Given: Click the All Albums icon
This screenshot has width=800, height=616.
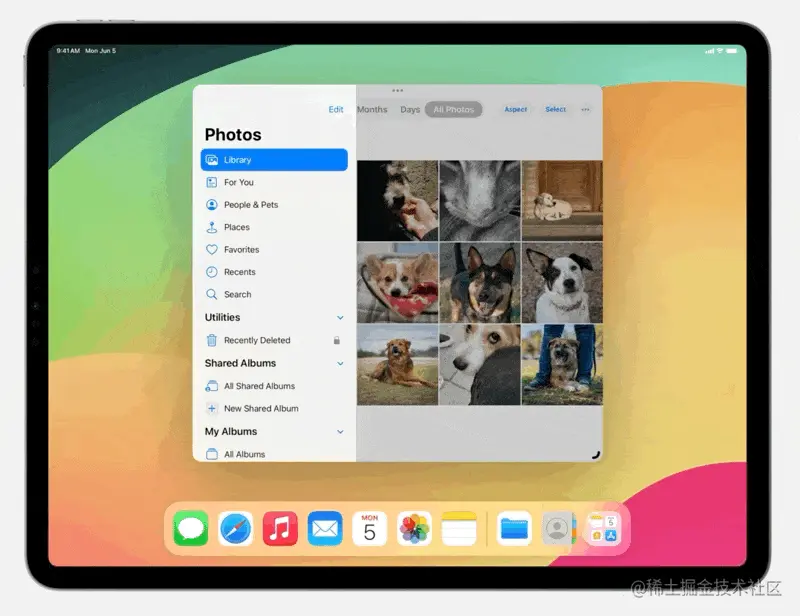Looking at the screenshot, I should (x=211, y=454).
